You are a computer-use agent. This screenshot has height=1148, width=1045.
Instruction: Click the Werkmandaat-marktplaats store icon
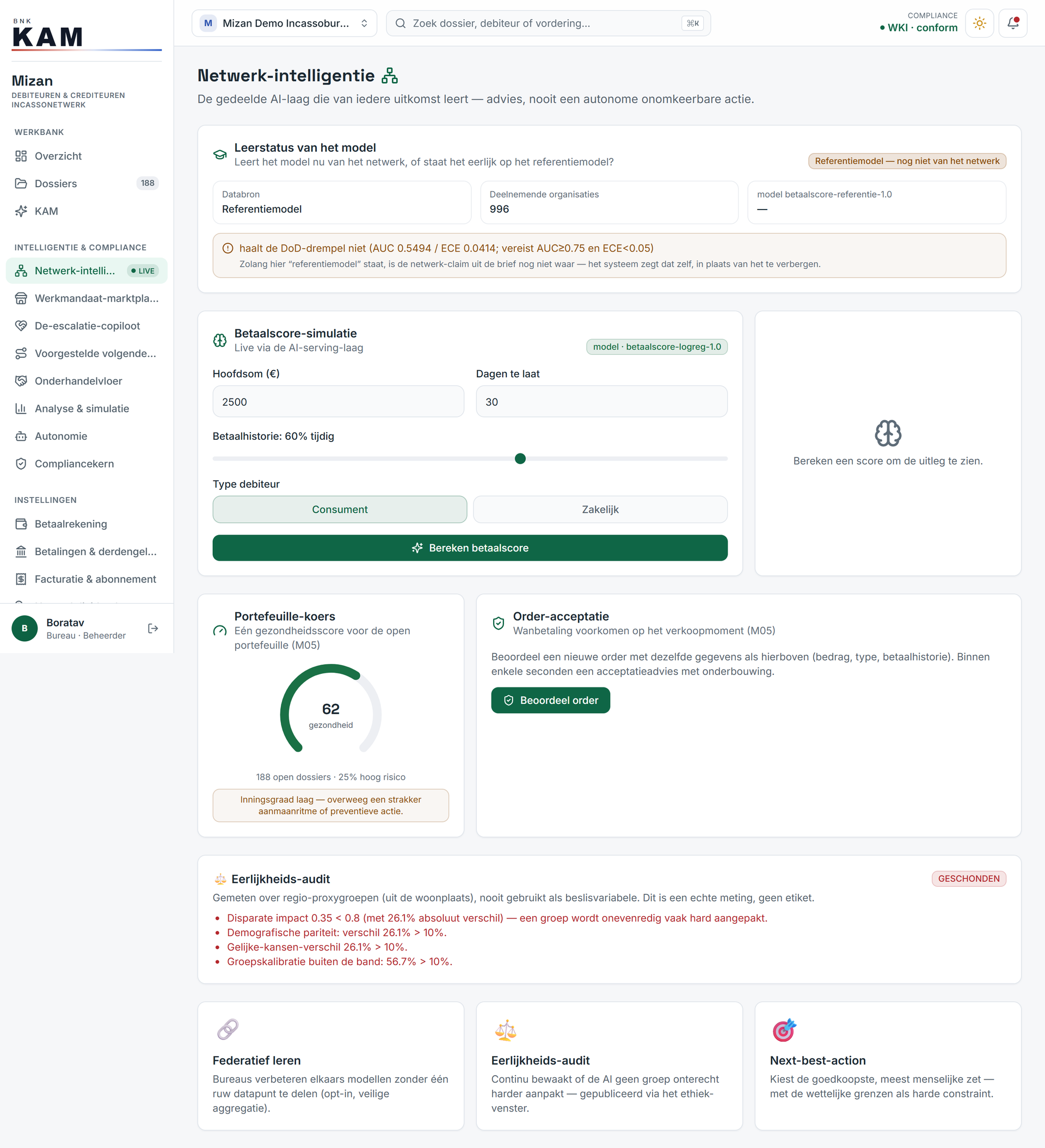point(21,298)
